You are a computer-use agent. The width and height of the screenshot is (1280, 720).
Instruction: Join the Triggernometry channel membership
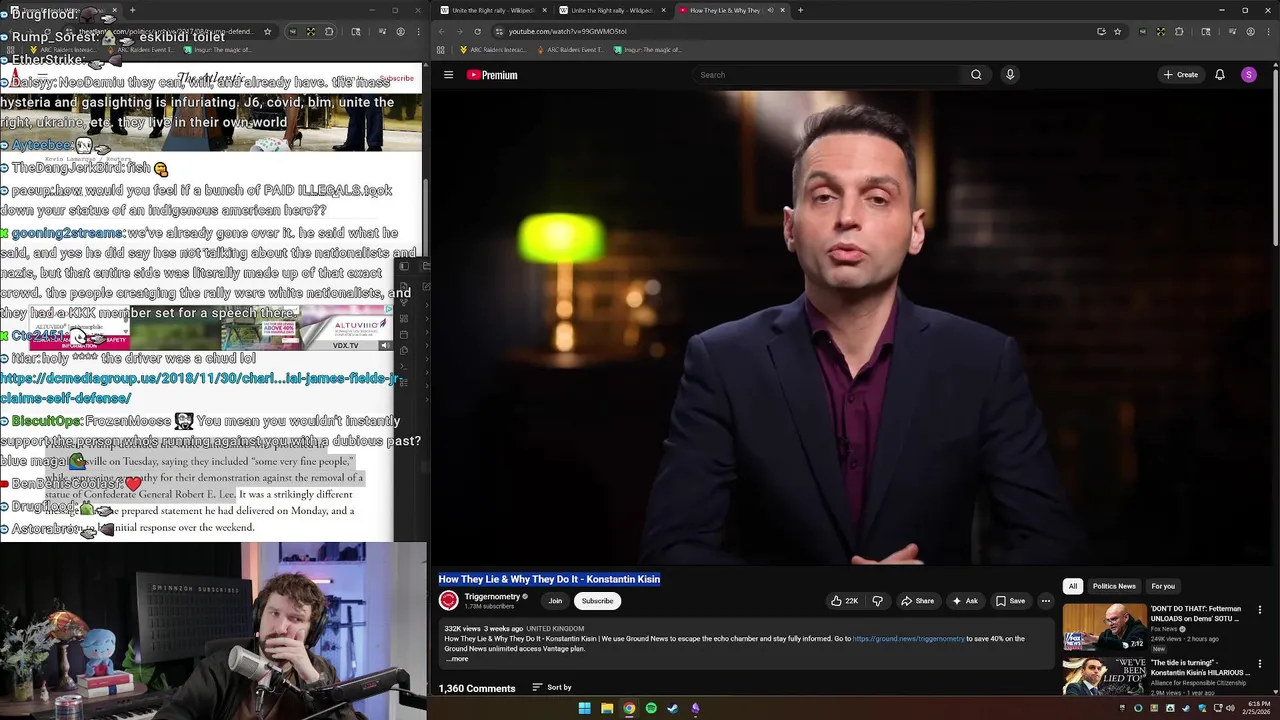[555, 601]
